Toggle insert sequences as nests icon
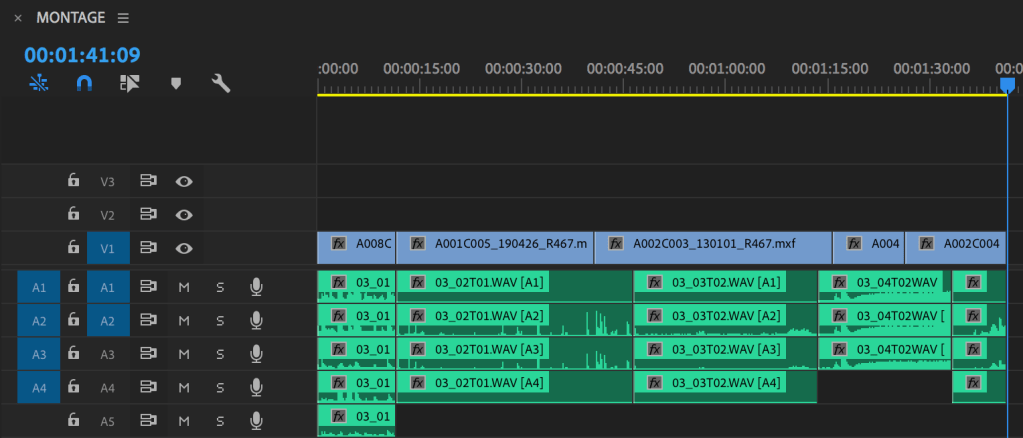1023x438 pixels. (x=38, y=84)
